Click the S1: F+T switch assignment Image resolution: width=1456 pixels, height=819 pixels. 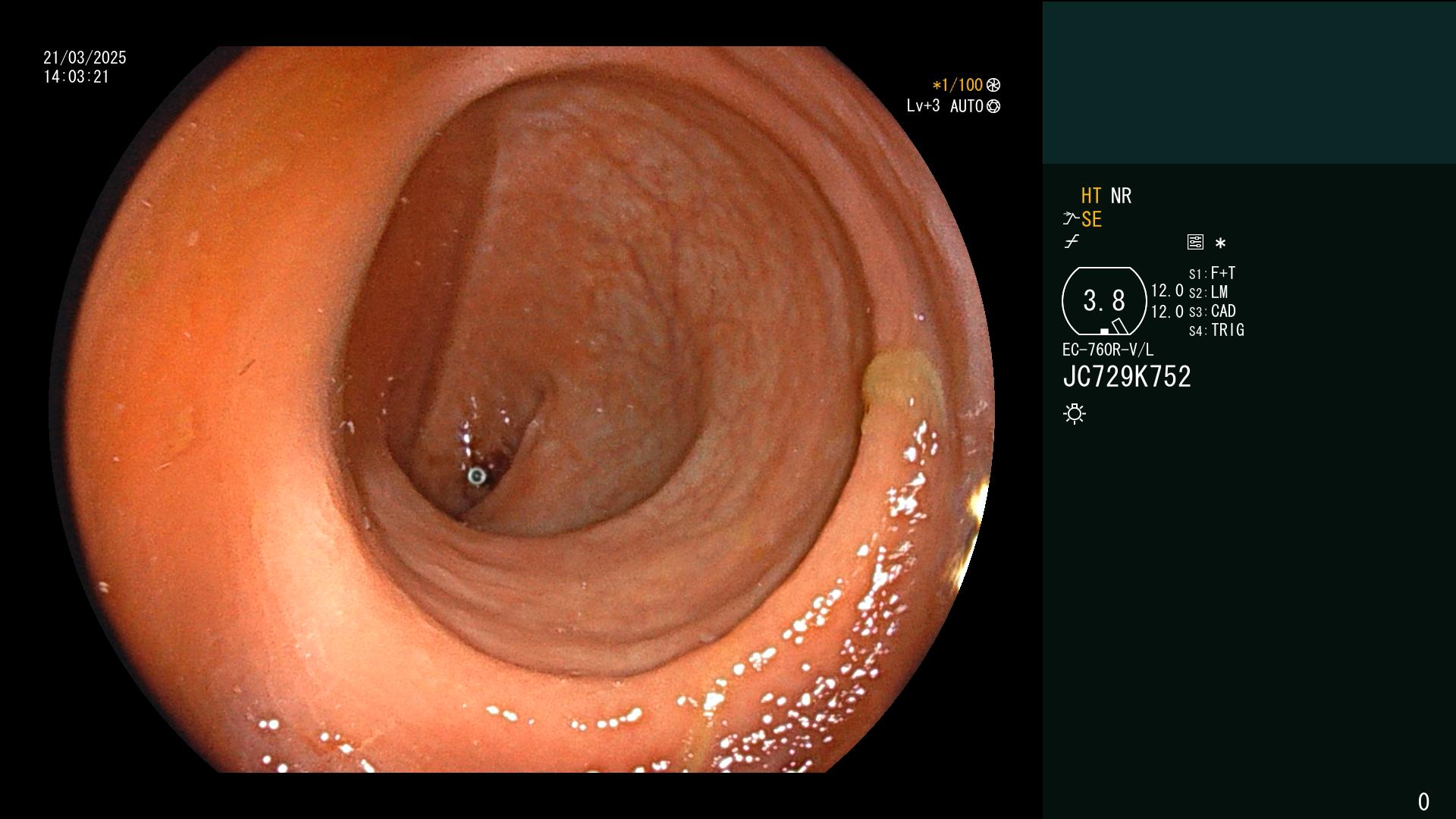[1212, 273]
